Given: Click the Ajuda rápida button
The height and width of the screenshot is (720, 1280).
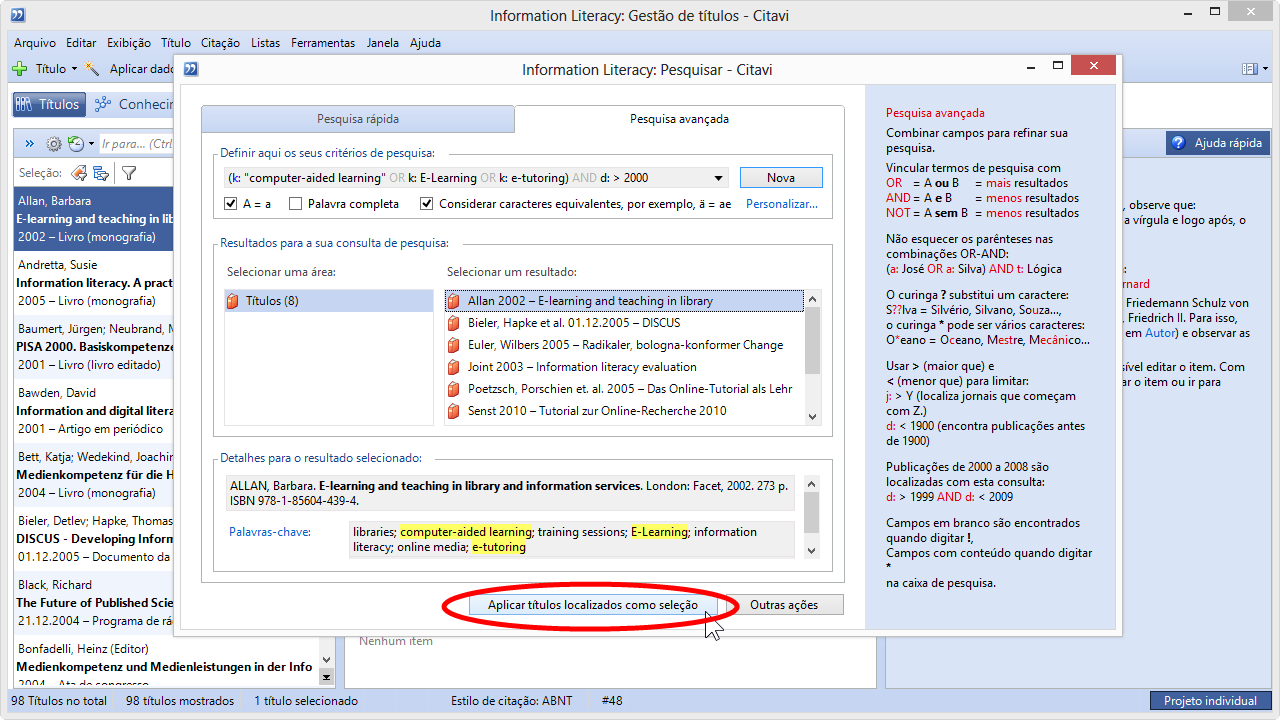Looking at the screenshot, I should (x=1218, y=143).
